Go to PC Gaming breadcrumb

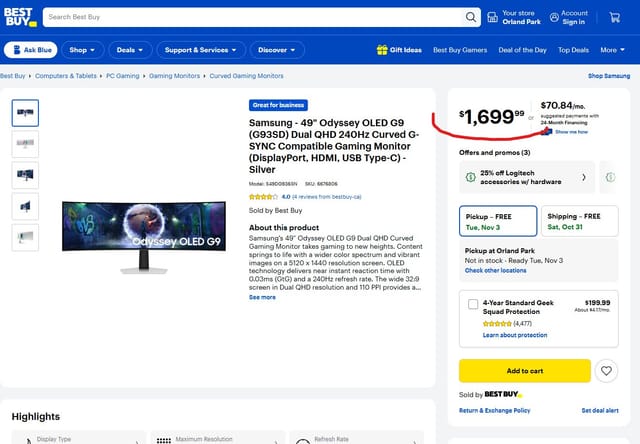coord(122,76)
